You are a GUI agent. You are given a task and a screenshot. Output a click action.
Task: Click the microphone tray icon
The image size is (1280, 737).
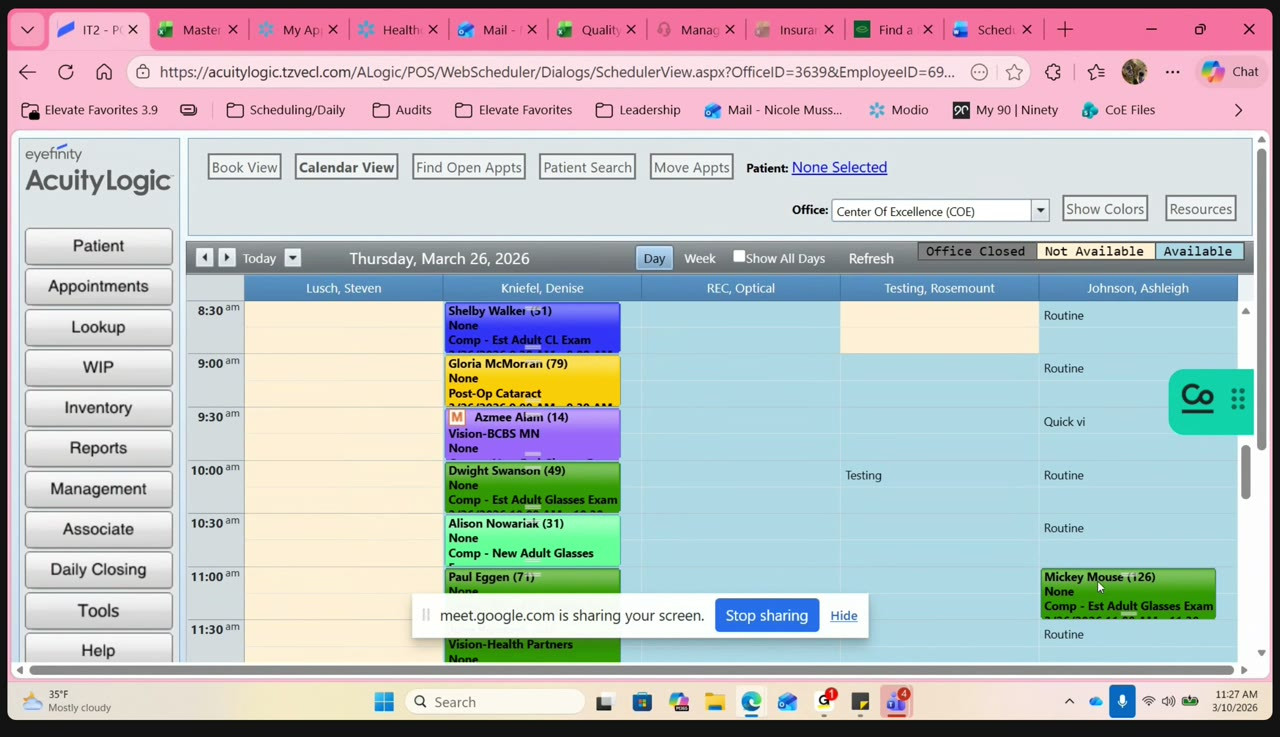[x=1122, y=702]
